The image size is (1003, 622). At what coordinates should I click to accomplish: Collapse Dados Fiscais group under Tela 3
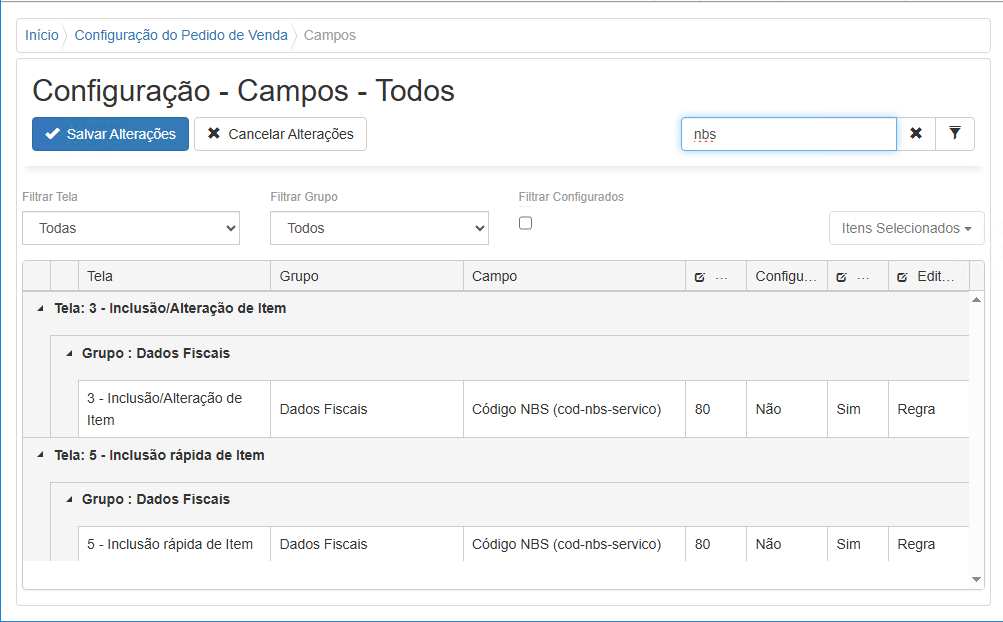point(69,353)
